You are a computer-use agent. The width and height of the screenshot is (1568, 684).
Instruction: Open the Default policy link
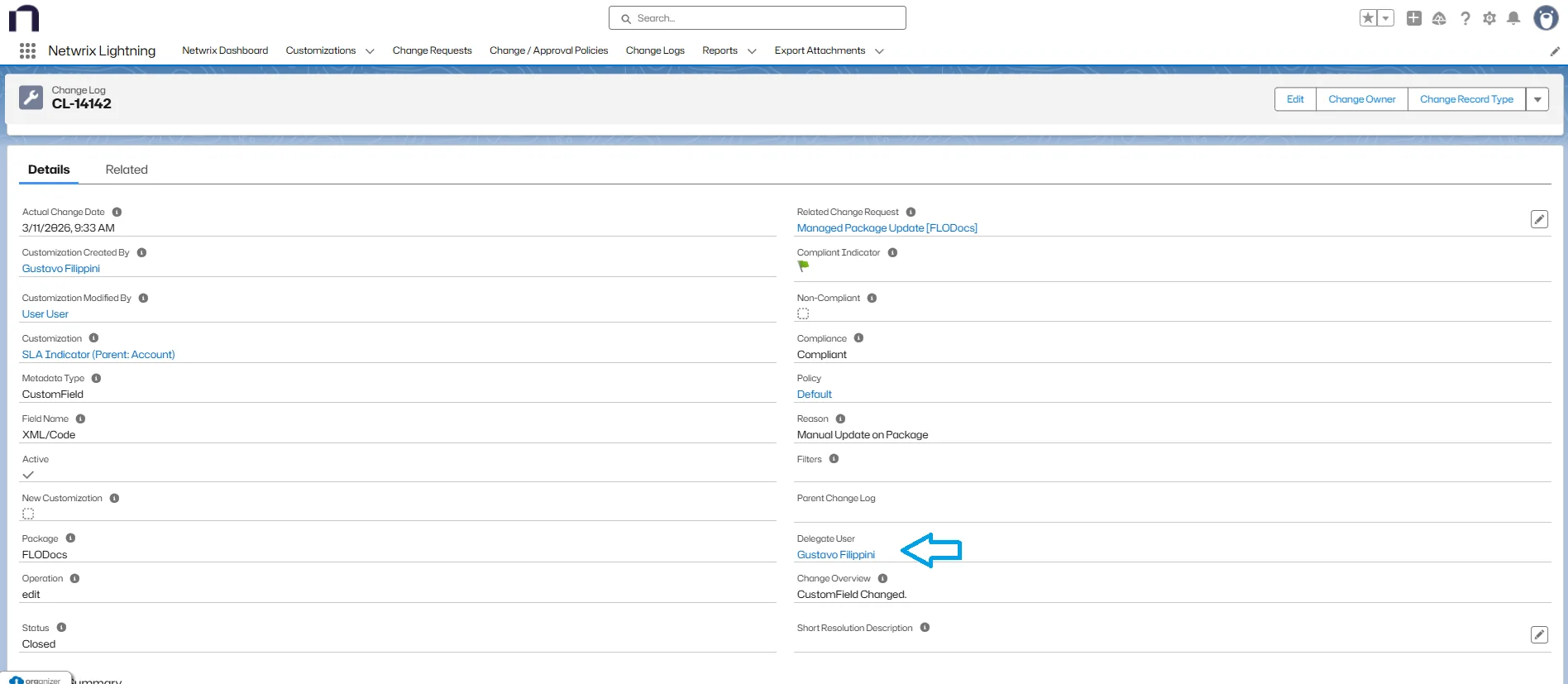point(815,395)
